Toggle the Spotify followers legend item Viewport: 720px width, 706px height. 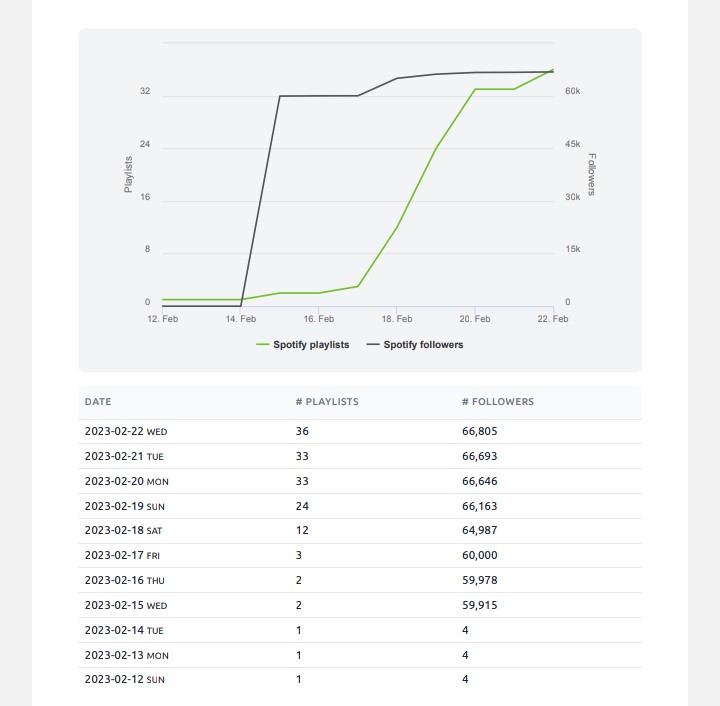[415, 345]
